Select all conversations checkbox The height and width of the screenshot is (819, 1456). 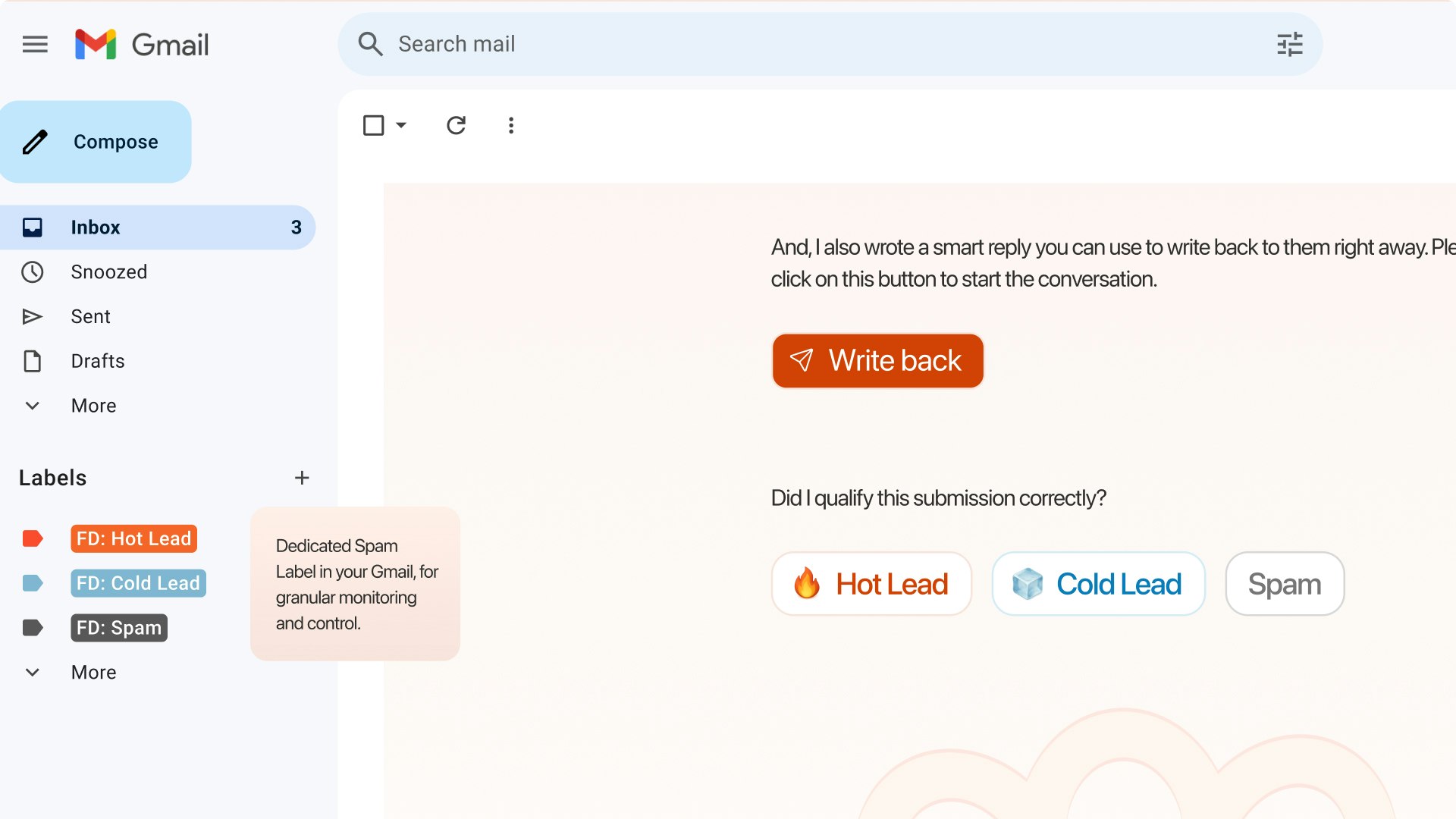click(375, 125)
